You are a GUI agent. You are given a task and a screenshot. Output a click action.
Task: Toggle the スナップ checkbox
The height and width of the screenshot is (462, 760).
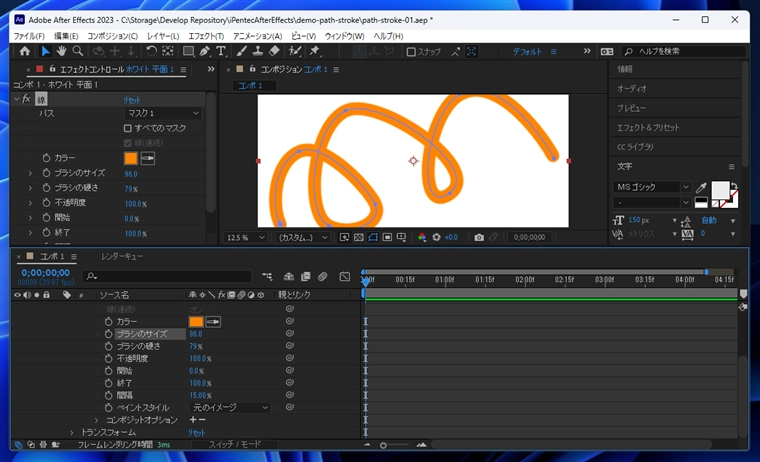(411, 52)
